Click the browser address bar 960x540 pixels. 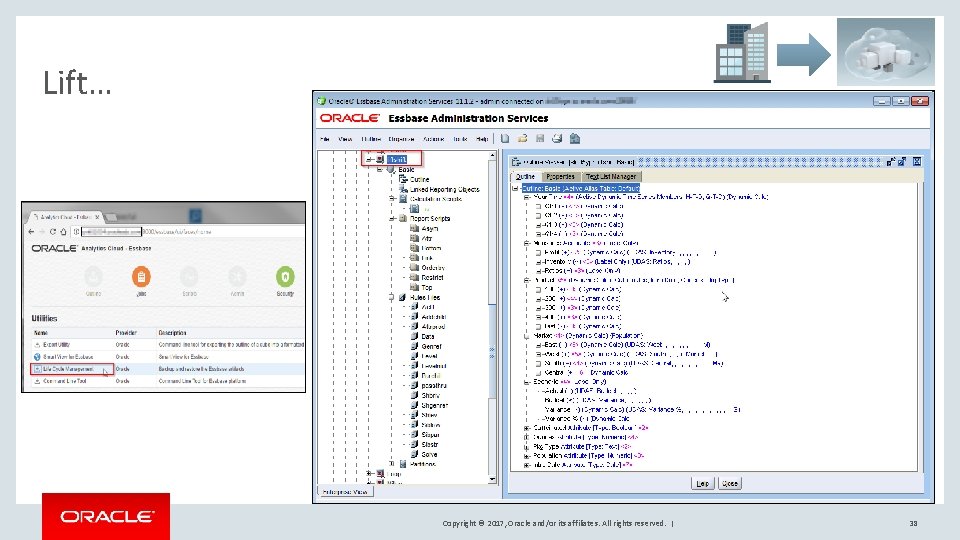tap(189, 232)
